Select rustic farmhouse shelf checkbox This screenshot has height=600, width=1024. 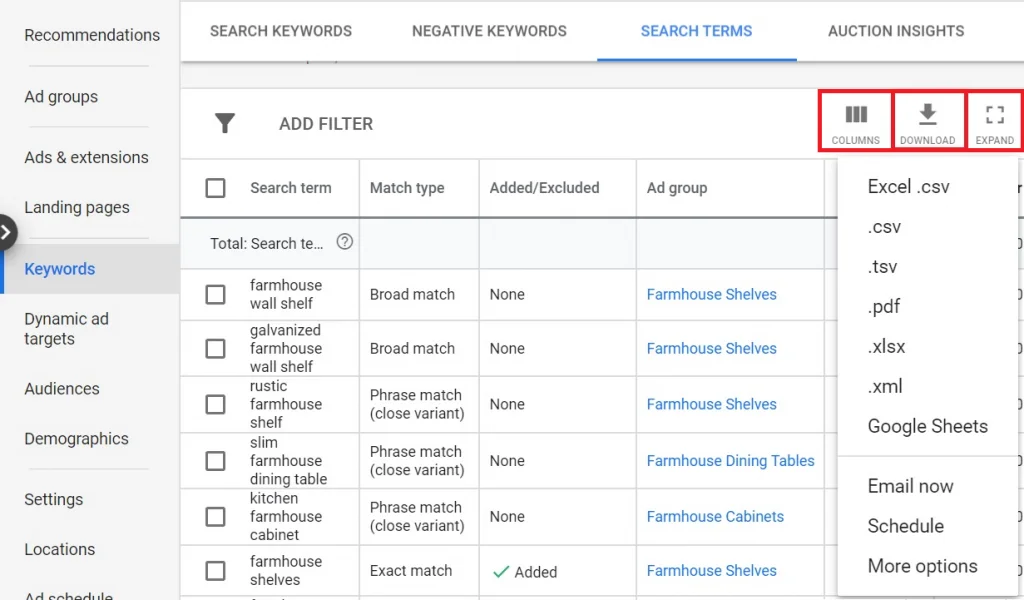[216, 404]
